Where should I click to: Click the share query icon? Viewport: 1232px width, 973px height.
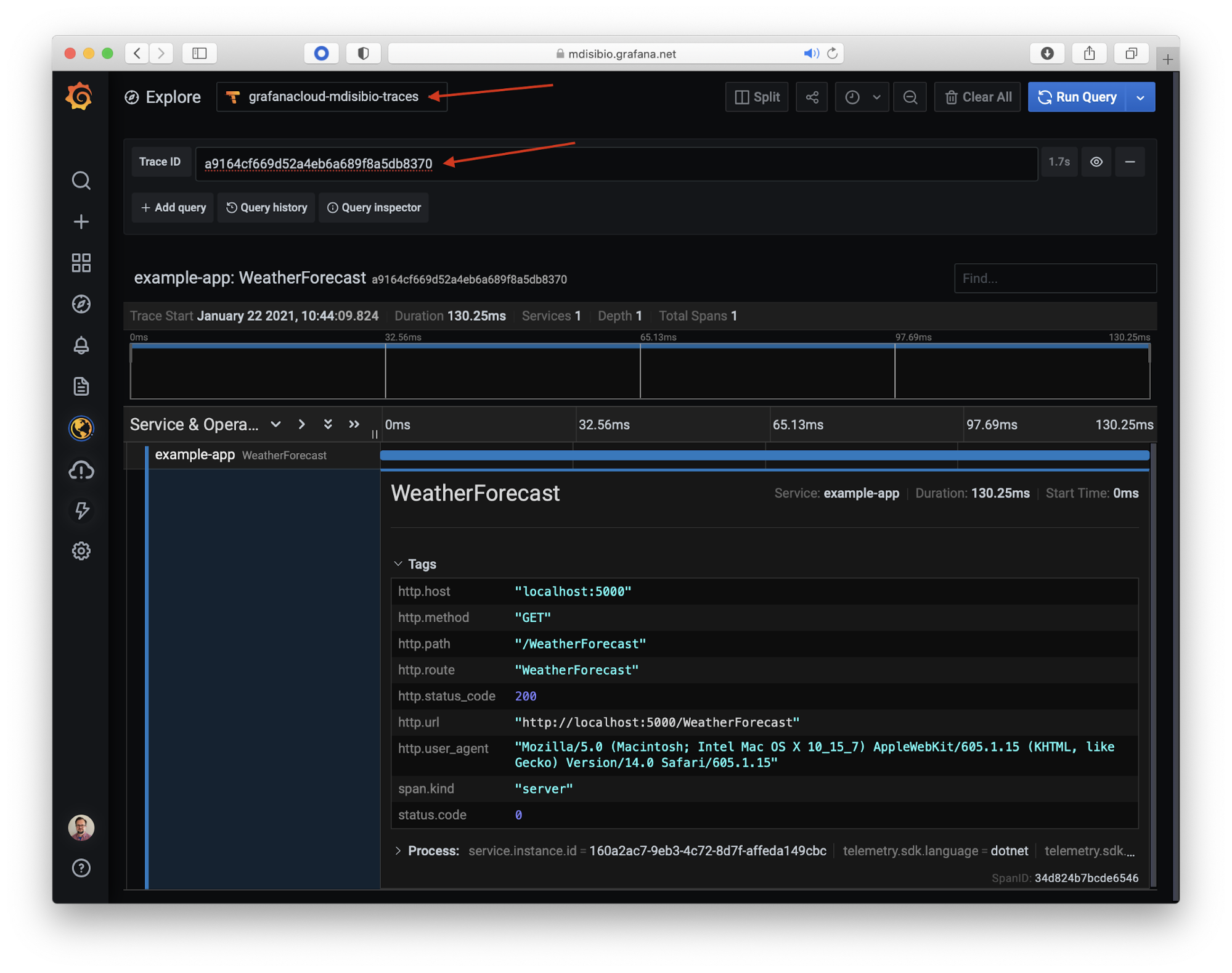coord(812,97)
